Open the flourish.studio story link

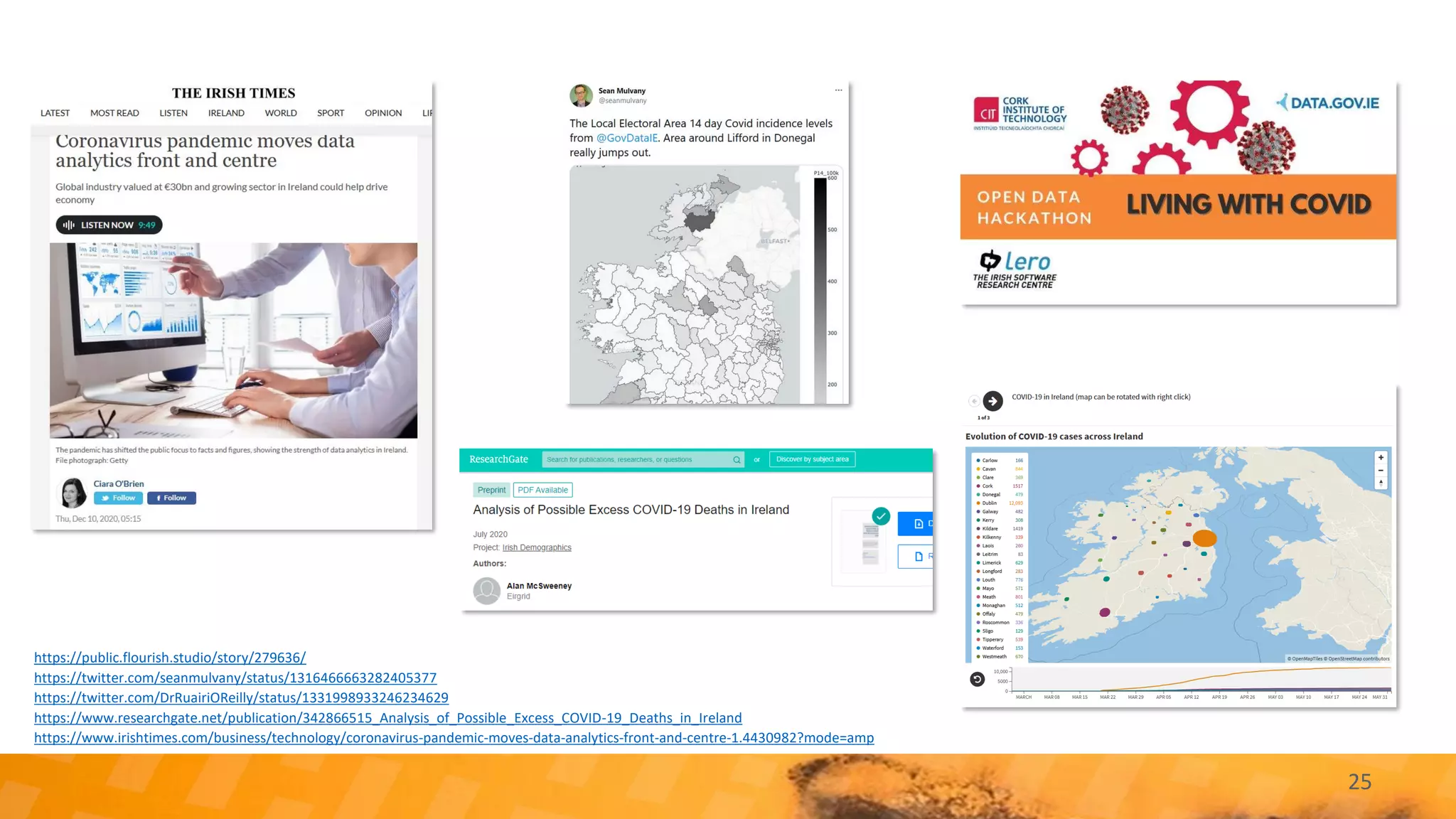170,658
